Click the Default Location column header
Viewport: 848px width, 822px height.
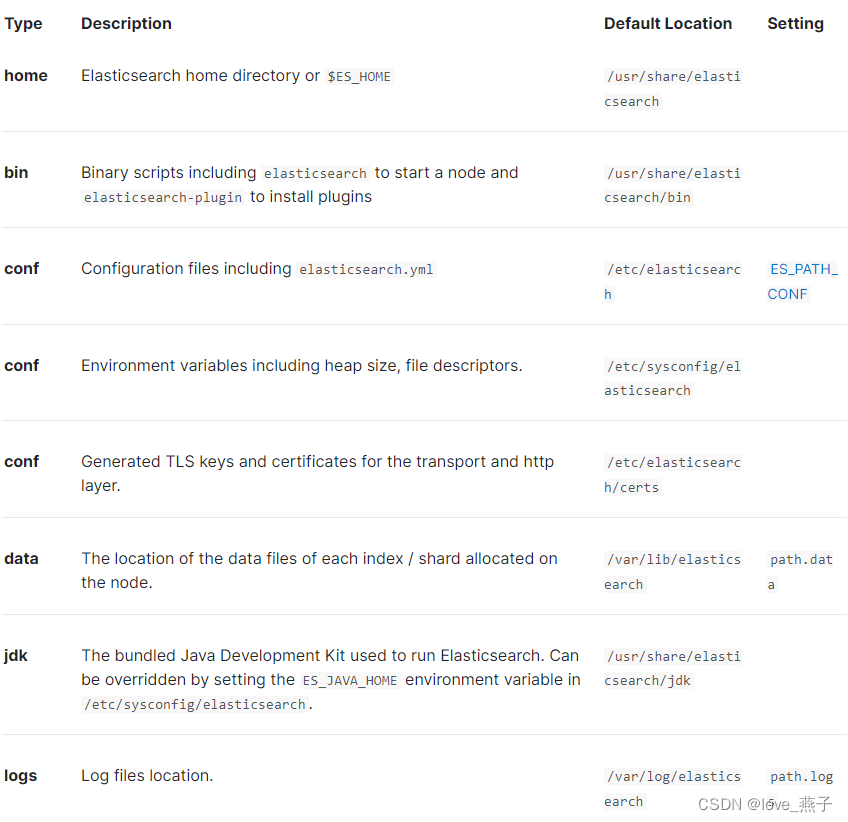(667, 24)
